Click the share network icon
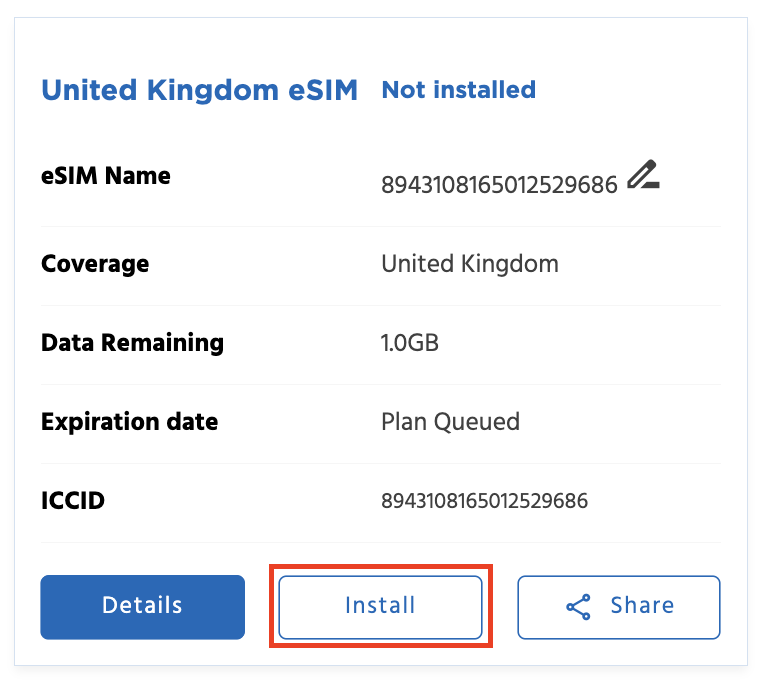Image resolution: width=764 pixels, height=682 pixels. tap(578, 607)
